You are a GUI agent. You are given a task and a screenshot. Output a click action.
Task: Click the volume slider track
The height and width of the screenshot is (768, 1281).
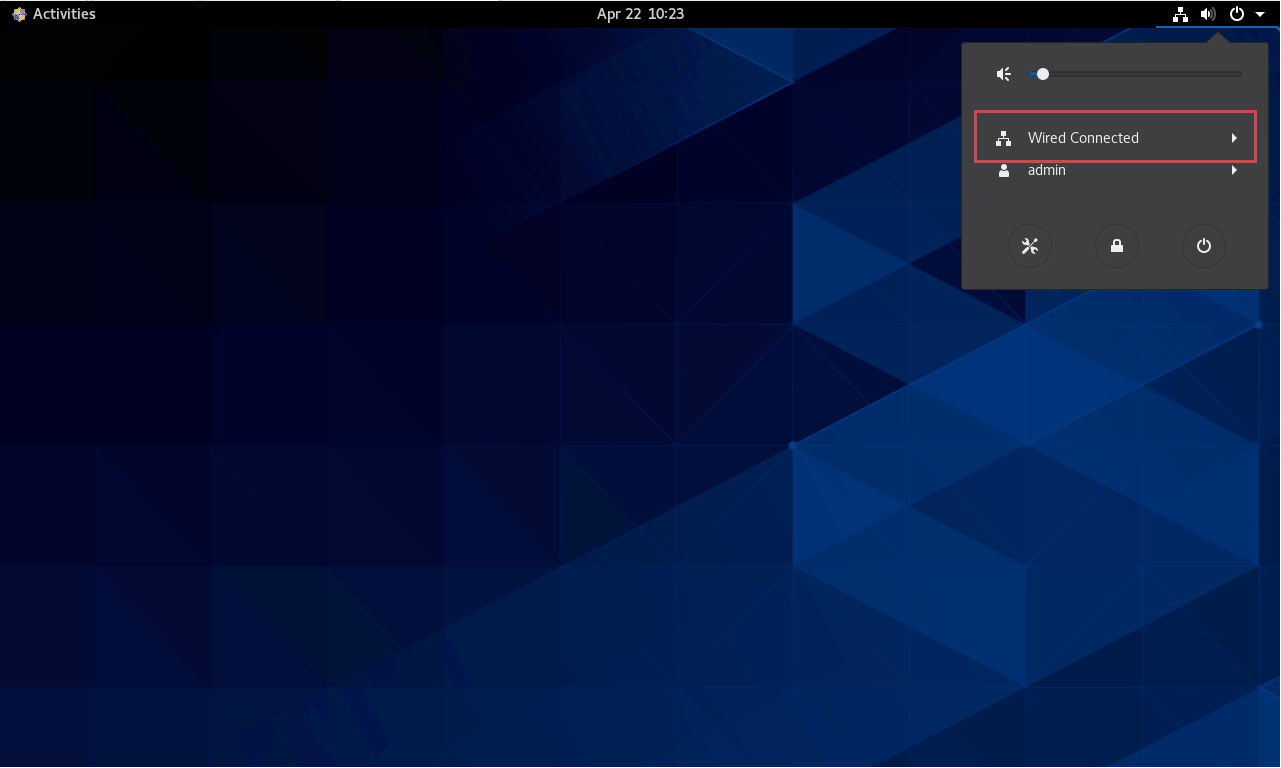1135,74
